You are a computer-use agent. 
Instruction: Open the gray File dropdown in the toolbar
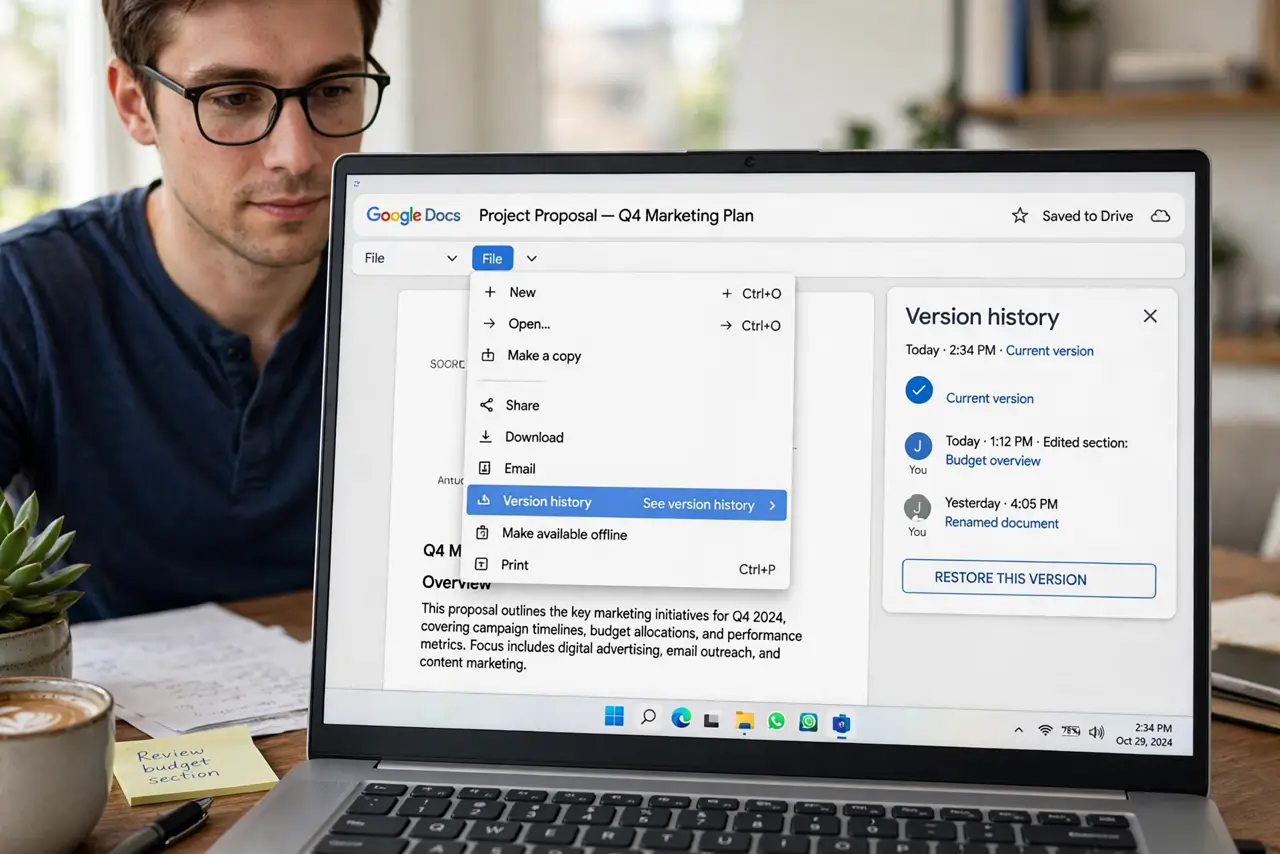(x=410, y=258)
